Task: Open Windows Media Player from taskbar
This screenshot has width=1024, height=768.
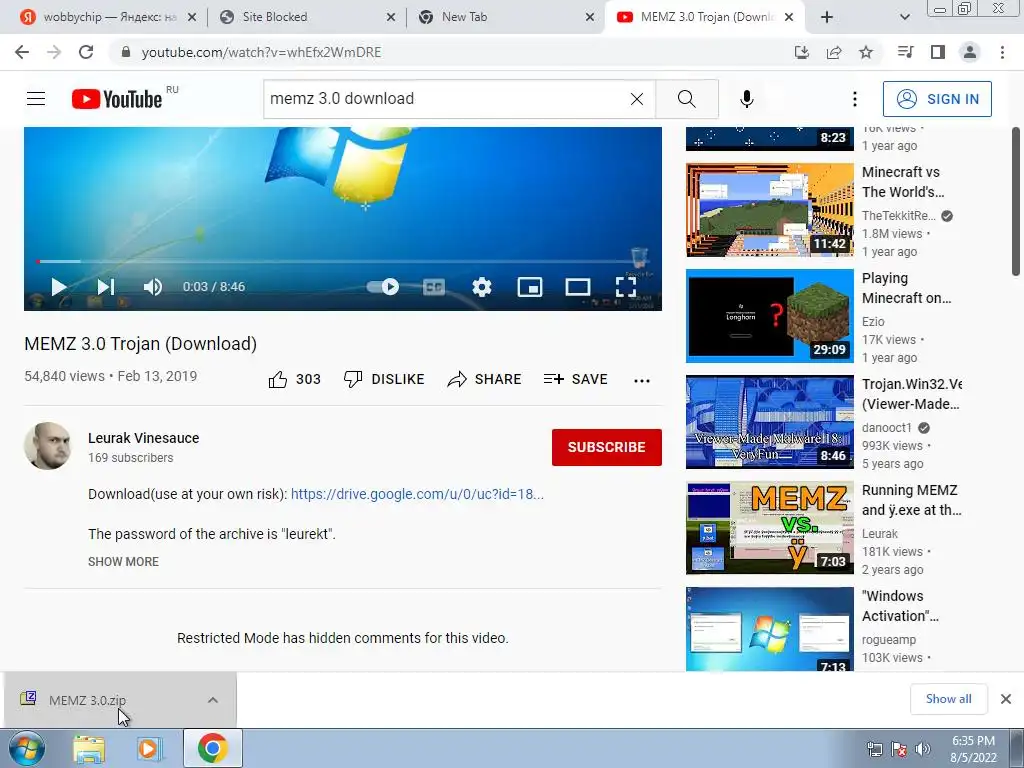Action: click(150, 748)
